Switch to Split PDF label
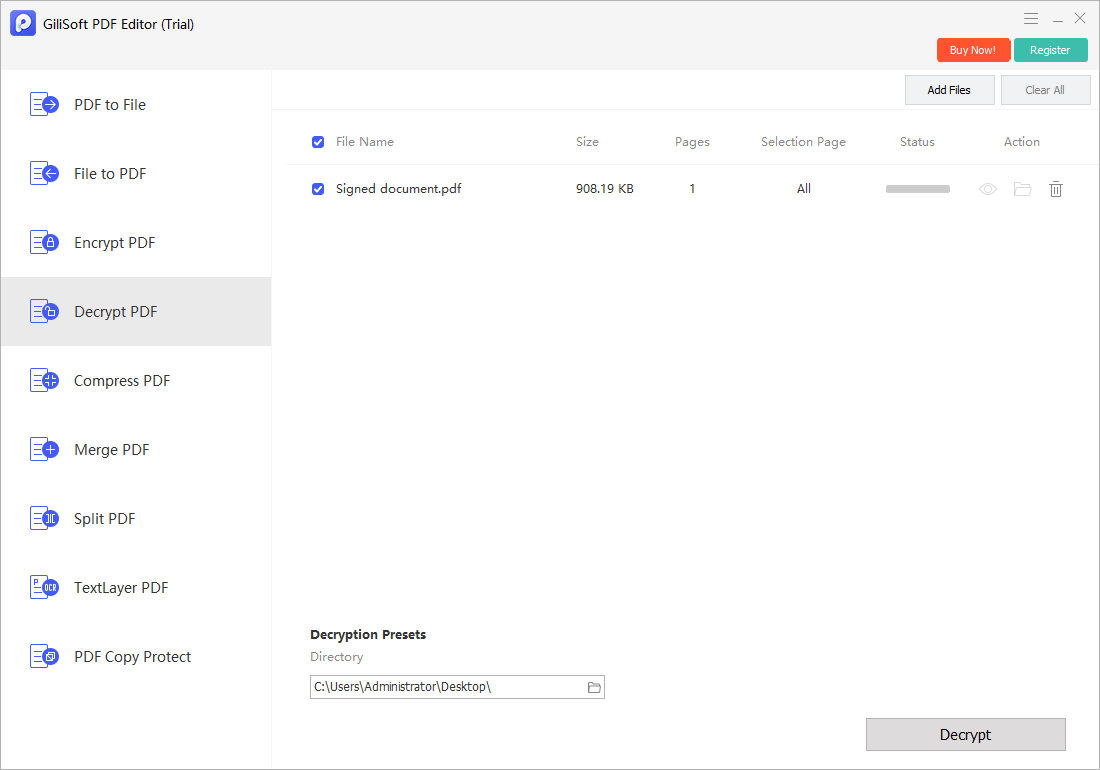 (105, 519)
